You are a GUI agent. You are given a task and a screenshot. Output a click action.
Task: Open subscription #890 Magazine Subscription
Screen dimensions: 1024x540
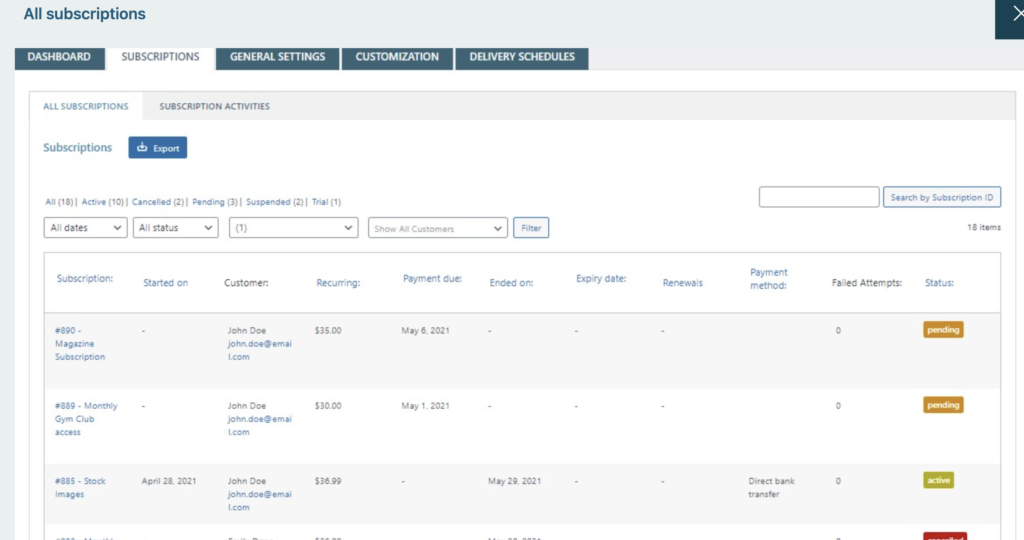pyautogui.click(x=80, y=343)
